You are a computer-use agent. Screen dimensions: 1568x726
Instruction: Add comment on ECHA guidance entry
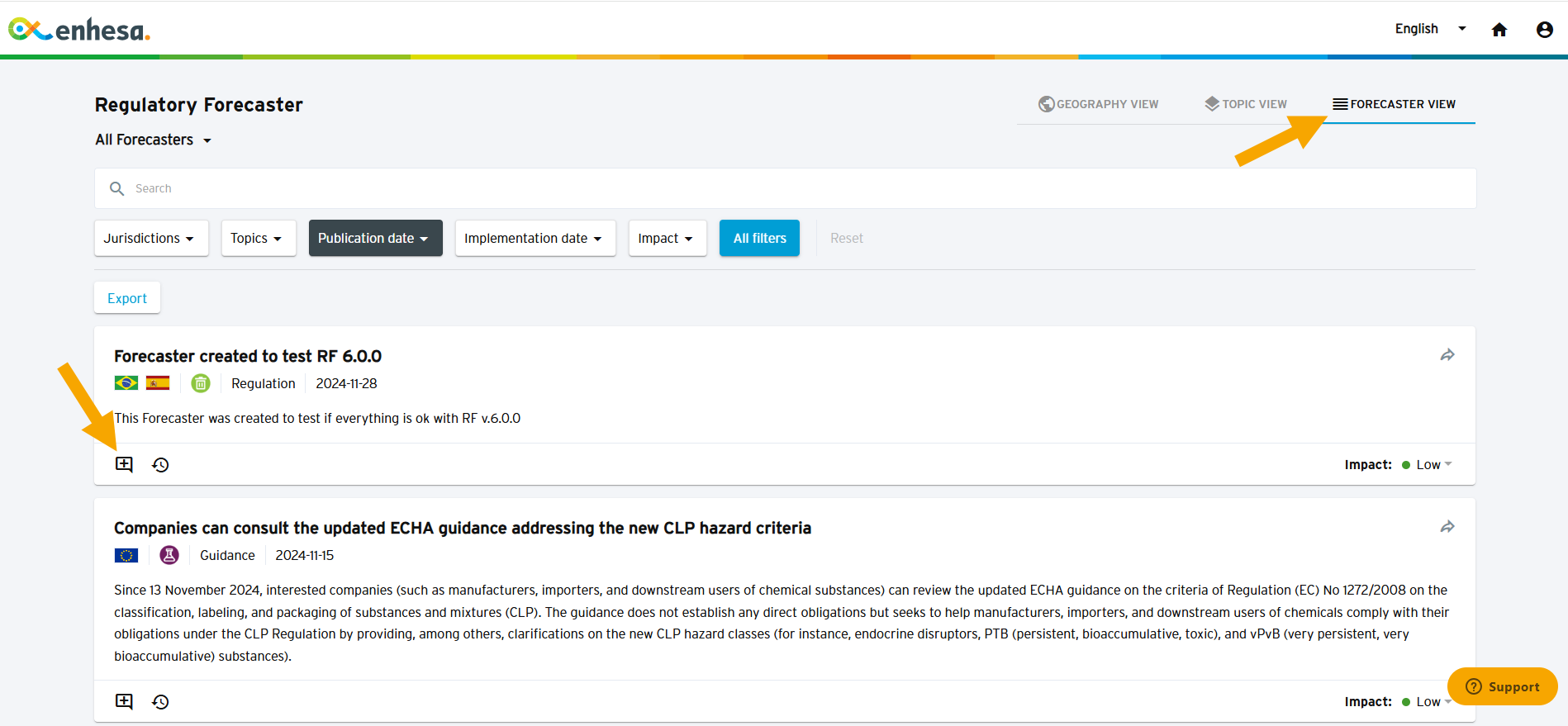[124, 701]
